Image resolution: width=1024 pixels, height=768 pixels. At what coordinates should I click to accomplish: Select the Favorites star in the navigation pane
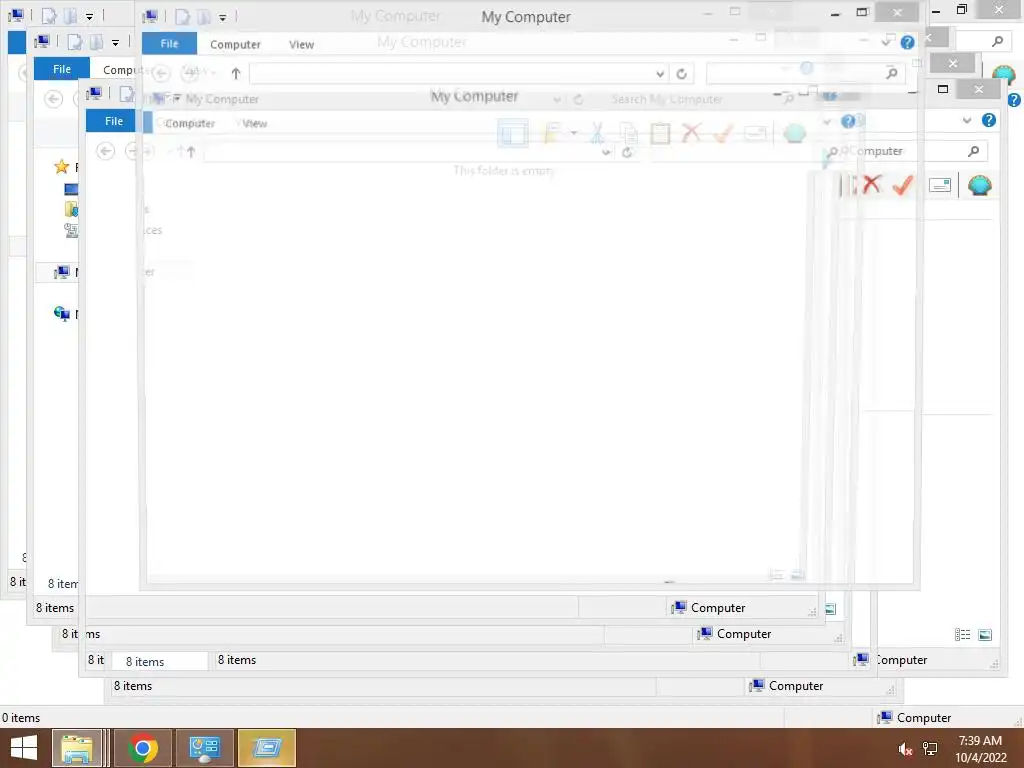(61, 167)
